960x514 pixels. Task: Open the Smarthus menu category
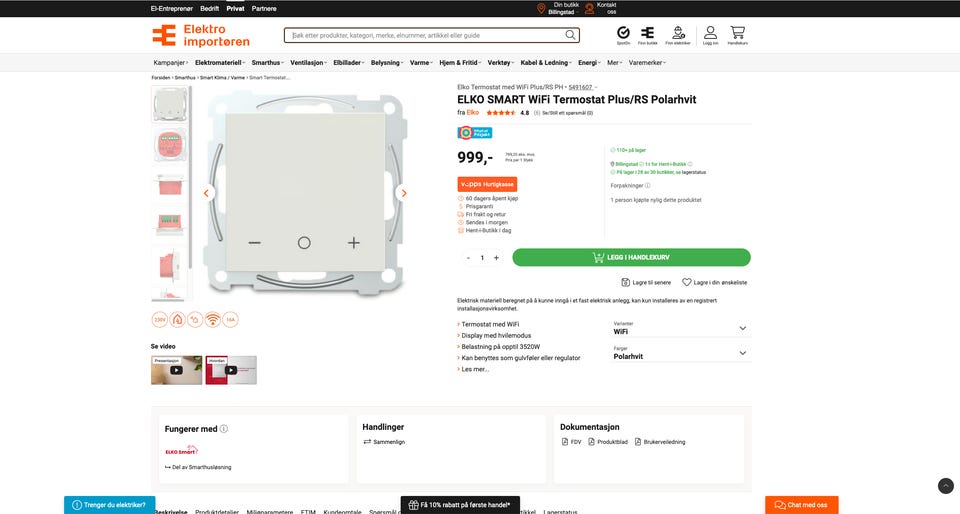pyautogui.click(x=267, y=63)
